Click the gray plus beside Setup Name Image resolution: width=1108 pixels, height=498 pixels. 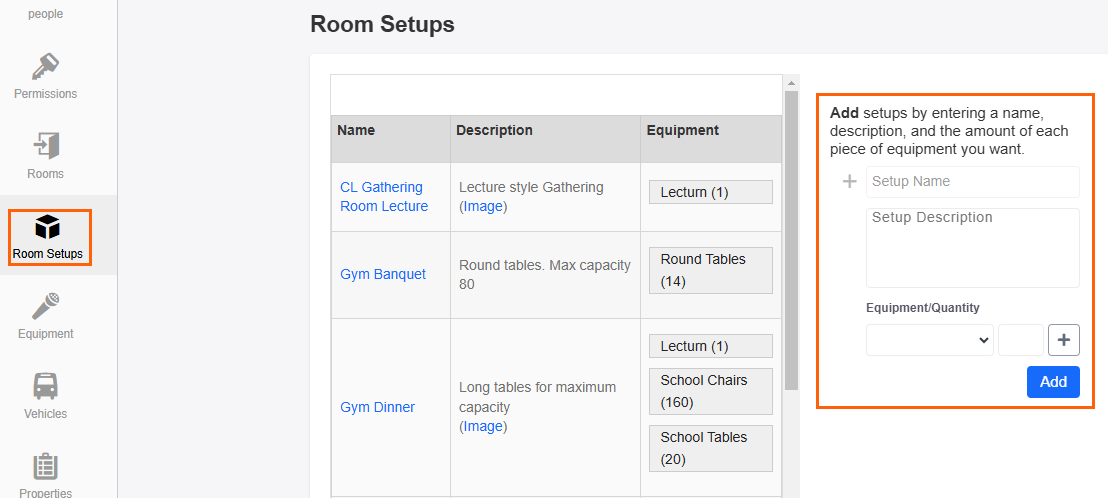(850, 182)
